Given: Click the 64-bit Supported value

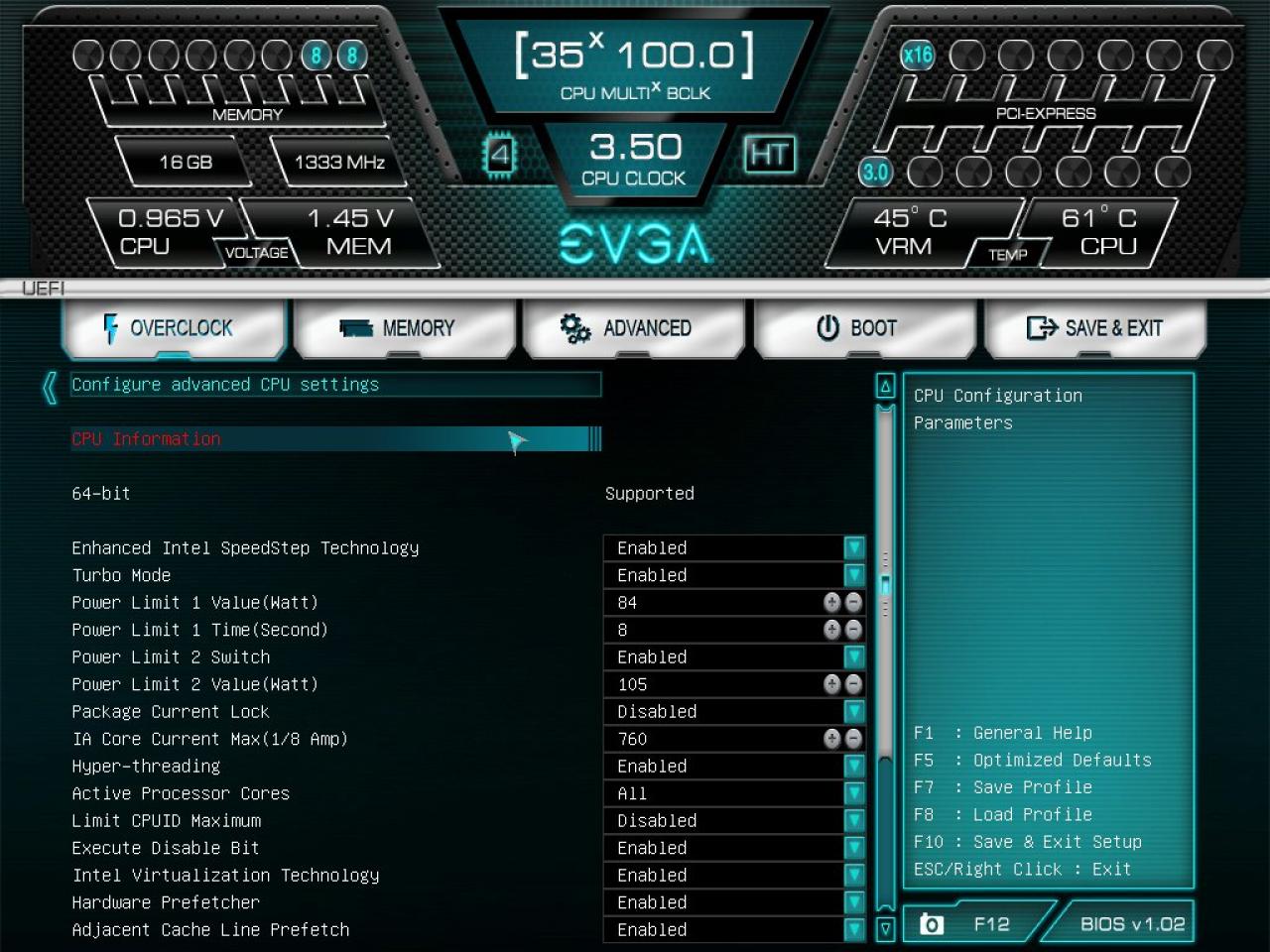Looking at the screenshot, I should (650, 494).
